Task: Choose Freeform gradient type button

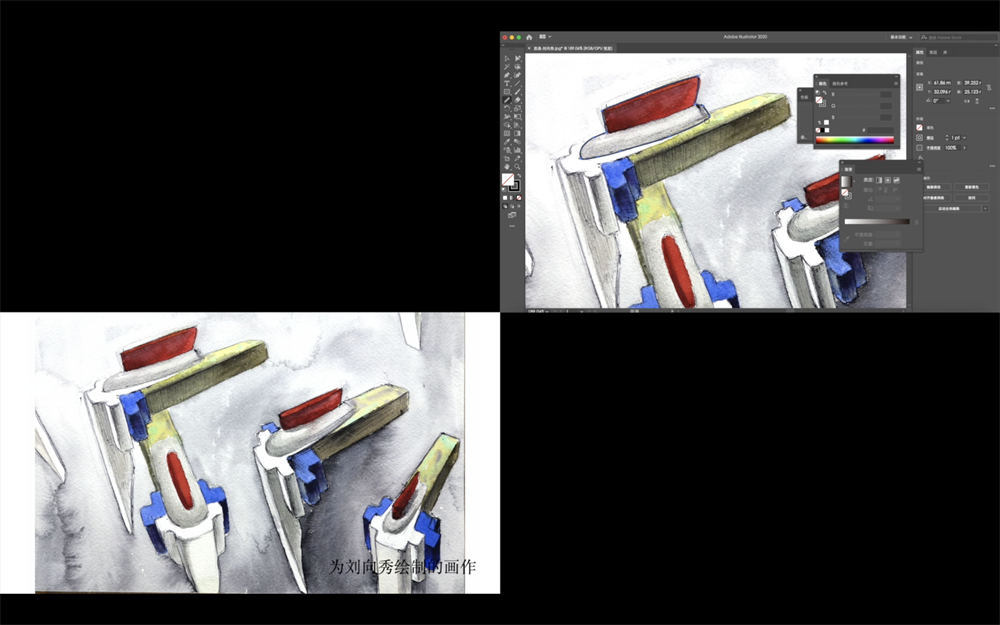Action: tap(896, 180)
